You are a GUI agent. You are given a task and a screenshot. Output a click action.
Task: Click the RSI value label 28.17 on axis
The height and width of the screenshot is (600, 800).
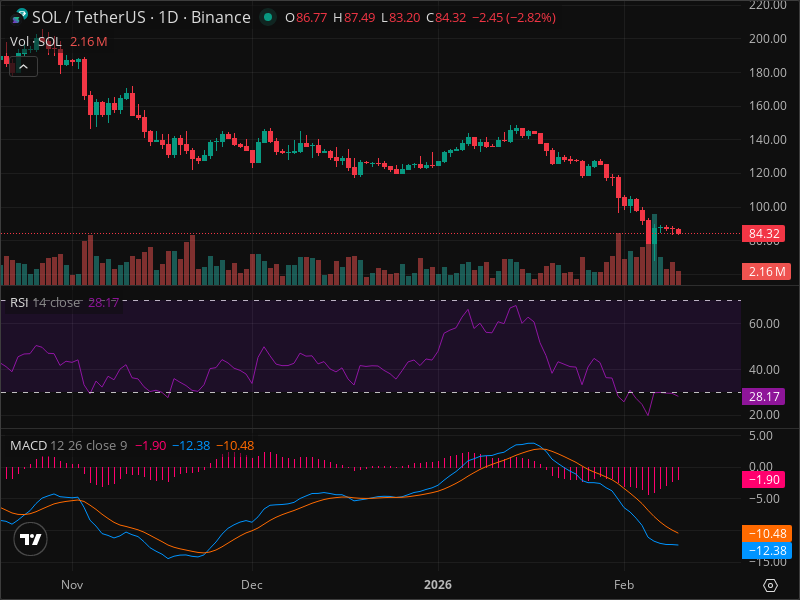764,396
